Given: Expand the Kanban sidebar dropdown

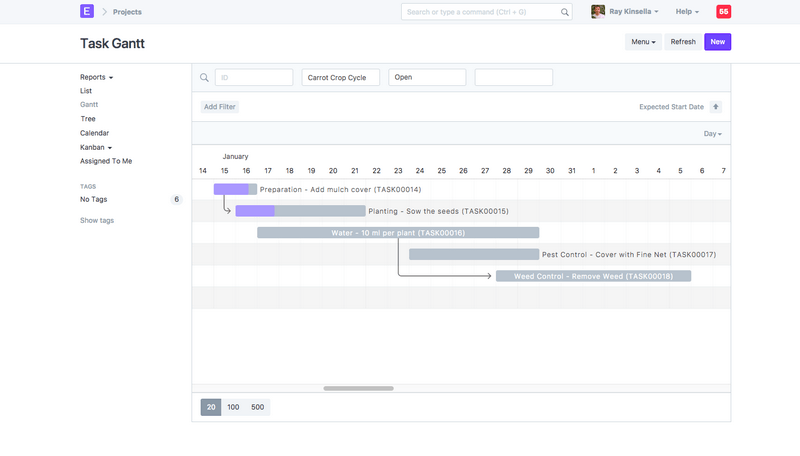Looking at the screenshot, I should [x=95, y=147].
